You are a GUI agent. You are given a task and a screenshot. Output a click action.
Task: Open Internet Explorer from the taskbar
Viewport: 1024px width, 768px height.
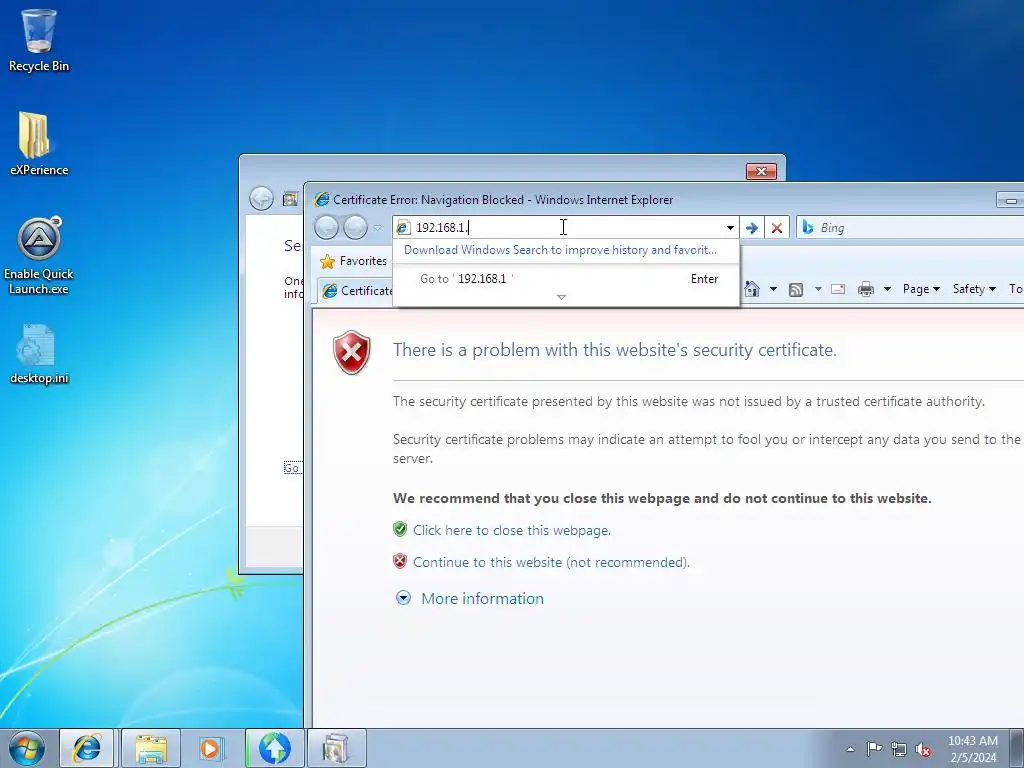[87, 748]
